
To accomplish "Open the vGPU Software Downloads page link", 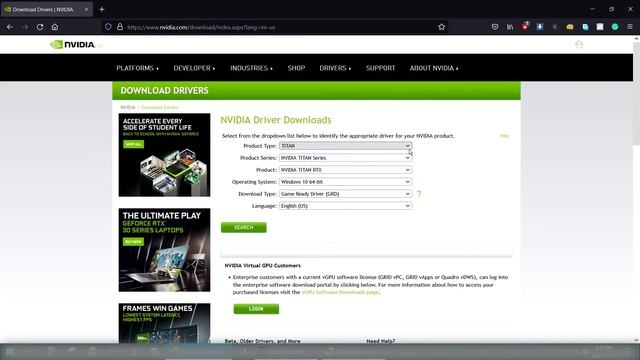I will click(x=340, y=292).
